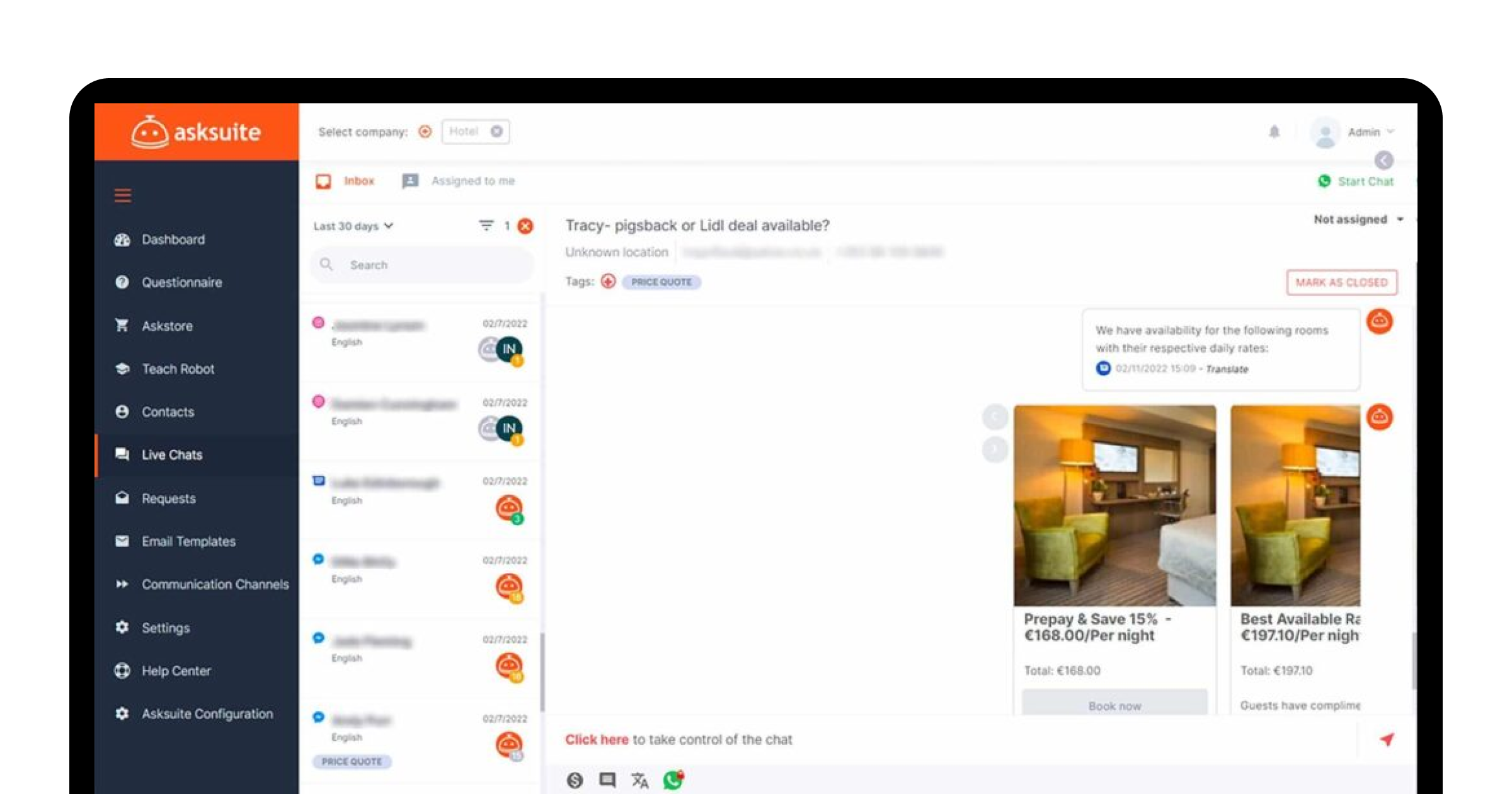Click the dollar quote icon in bottom toolbar
The height and width of the screenshot is (794, 1512).
pos(574,780)
